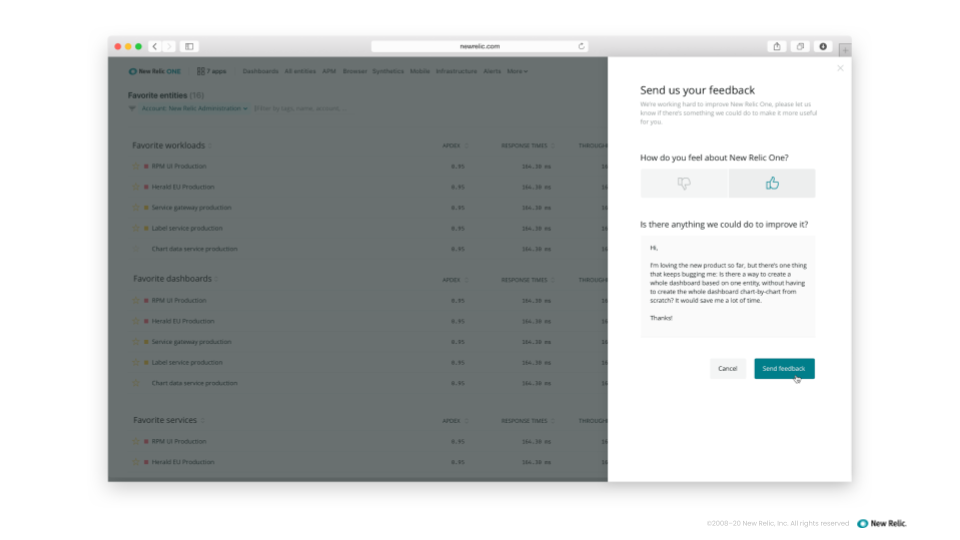Close the feedback panel with X
The height and width of the screenshot is (540, 960).
coord(840,68)
